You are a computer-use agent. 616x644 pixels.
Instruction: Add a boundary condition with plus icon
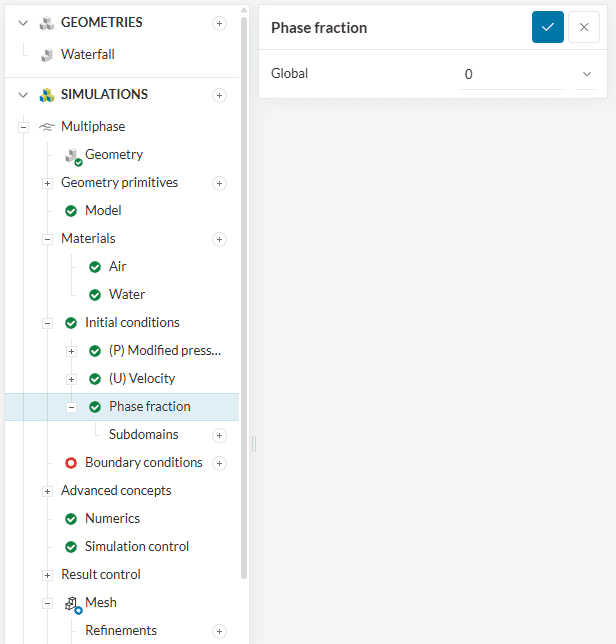click(x=220, y=463)
